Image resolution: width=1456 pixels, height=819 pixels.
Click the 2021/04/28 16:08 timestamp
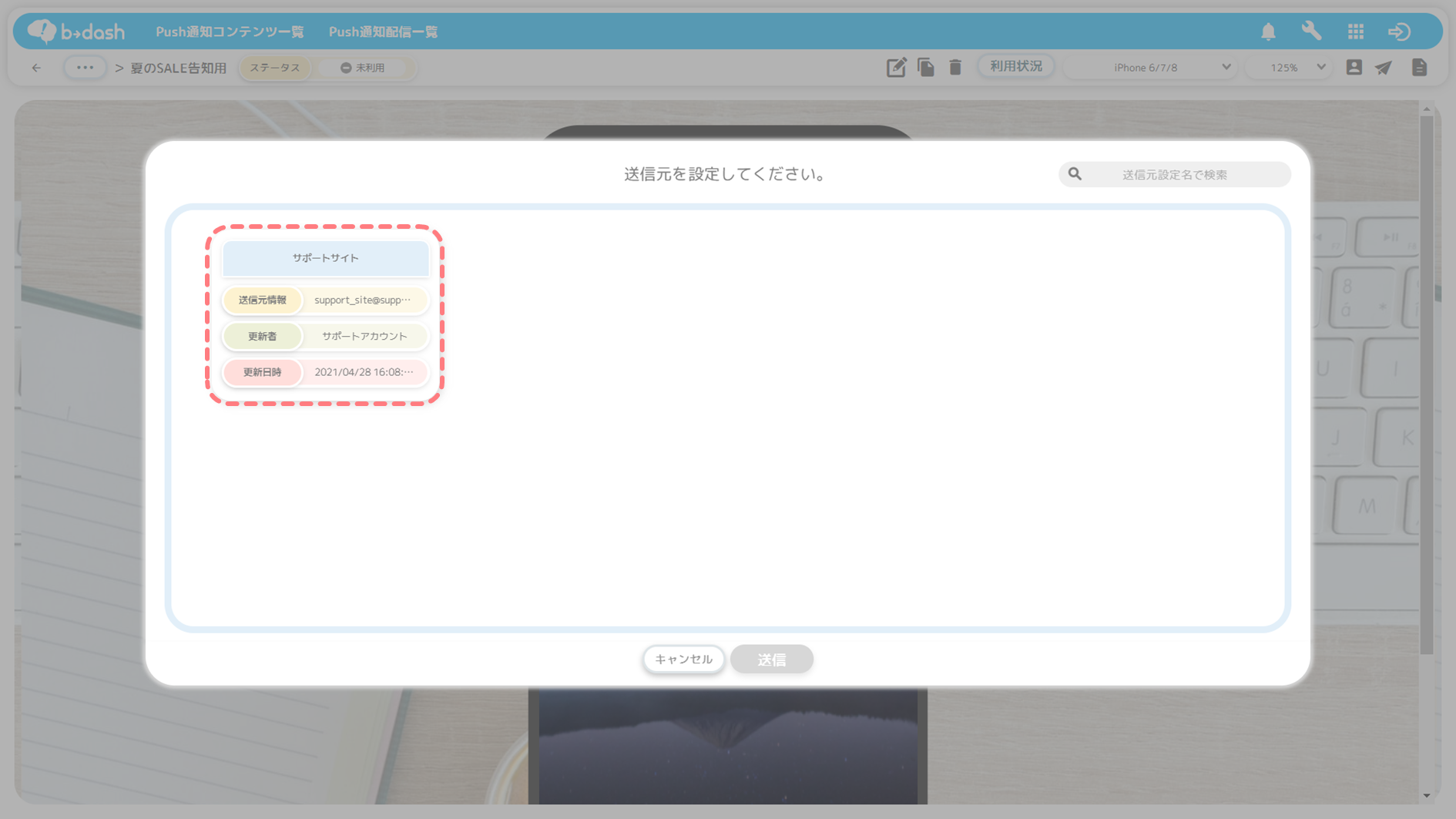pos(364,372)
